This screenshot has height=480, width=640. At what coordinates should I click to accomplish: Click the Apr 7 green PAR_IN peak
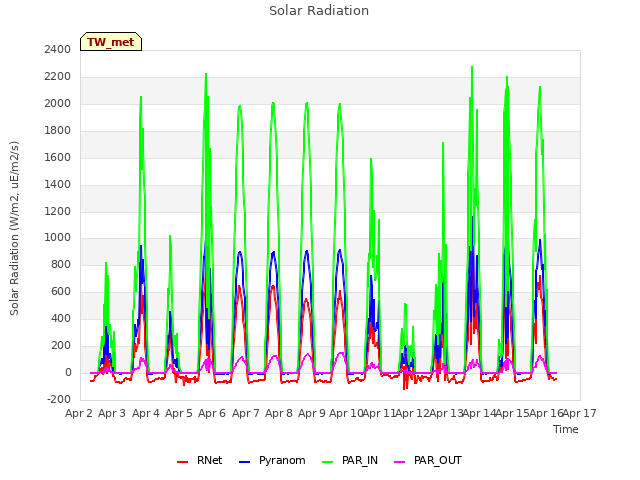tap(240, 106)
